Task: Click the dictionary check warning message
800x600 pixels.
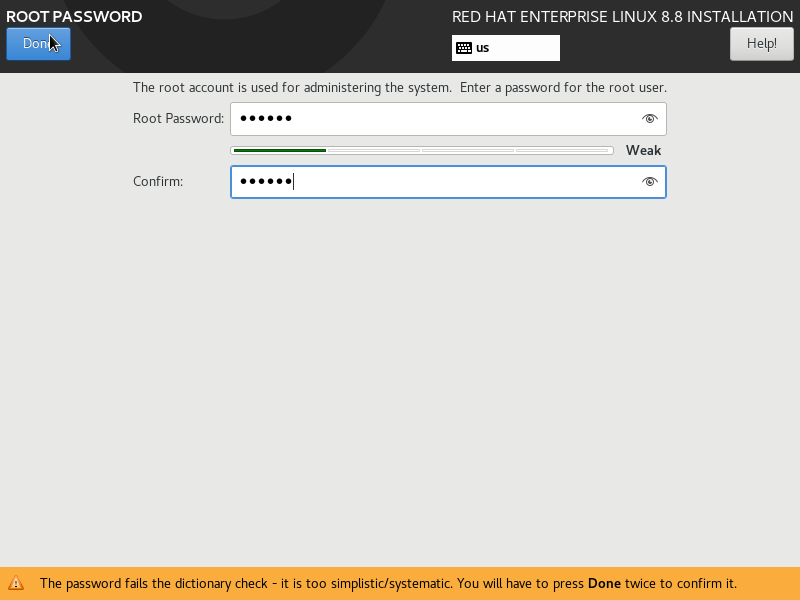Action: click(x=388, y=583)
